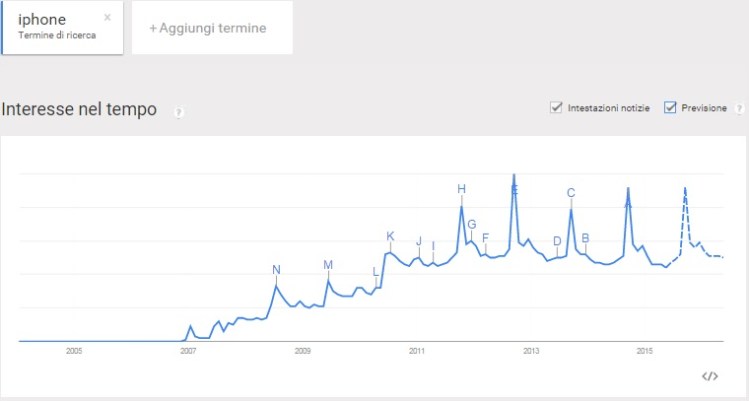
Task: Toggle the Intestazioni notizie checkbox
Action: tap(556, 108)
